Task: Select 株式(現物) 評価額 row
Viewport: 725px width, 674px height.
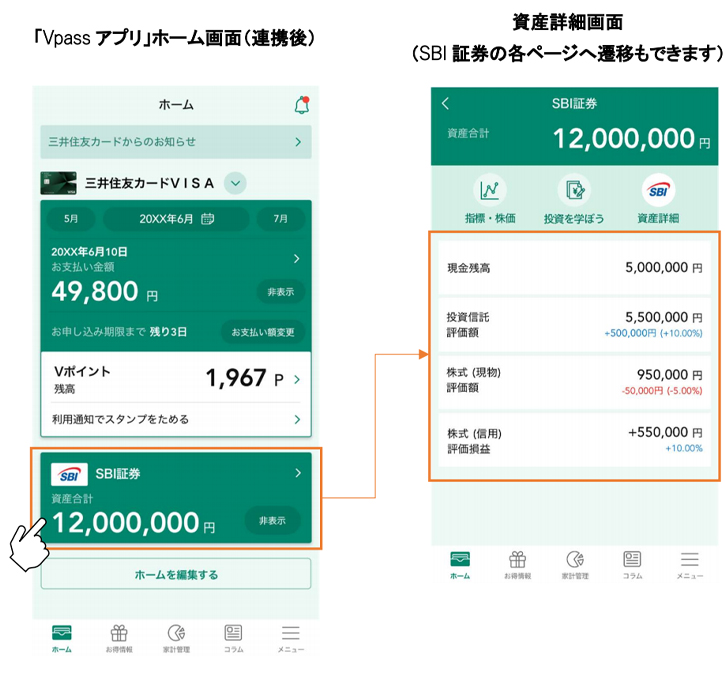Action: (x=574, y=382)
